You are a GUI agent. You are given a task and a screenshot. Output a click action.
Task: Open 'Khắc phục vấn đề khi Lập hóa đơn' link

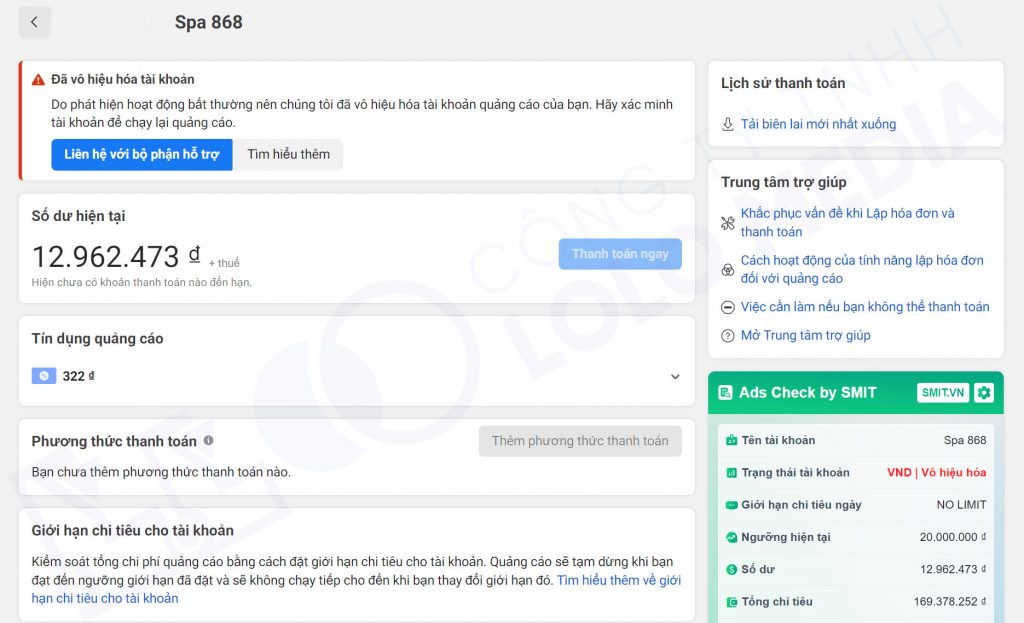pyautogui.click(x=848, y=223)
